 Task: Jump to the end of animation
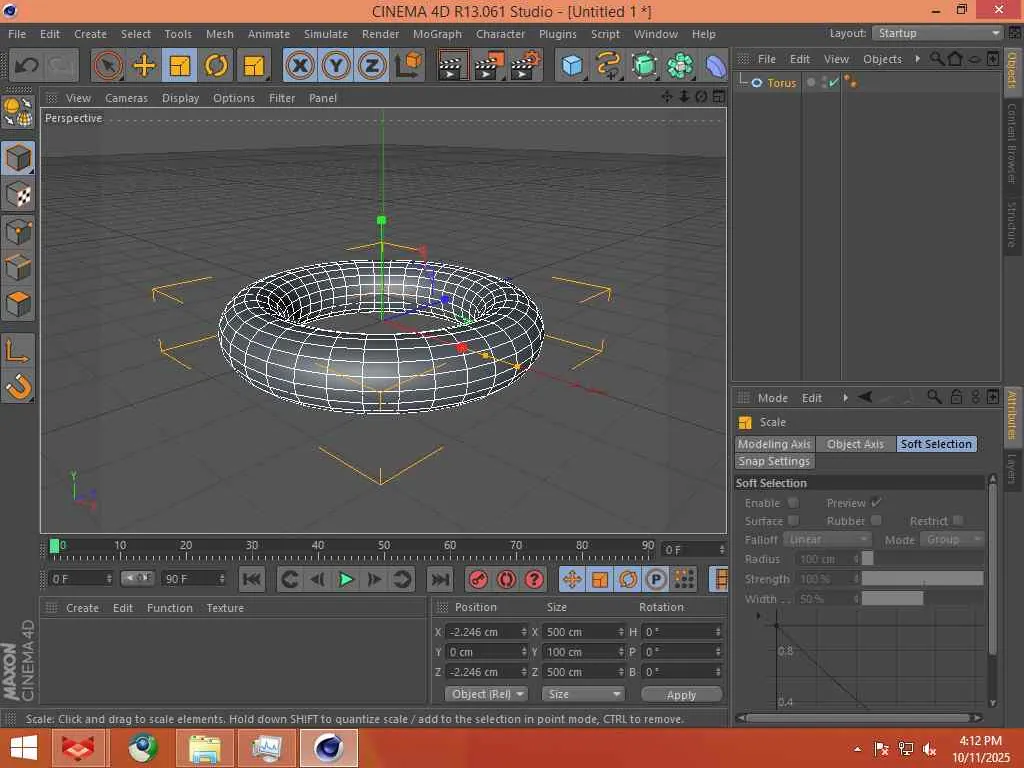(439, 579)
